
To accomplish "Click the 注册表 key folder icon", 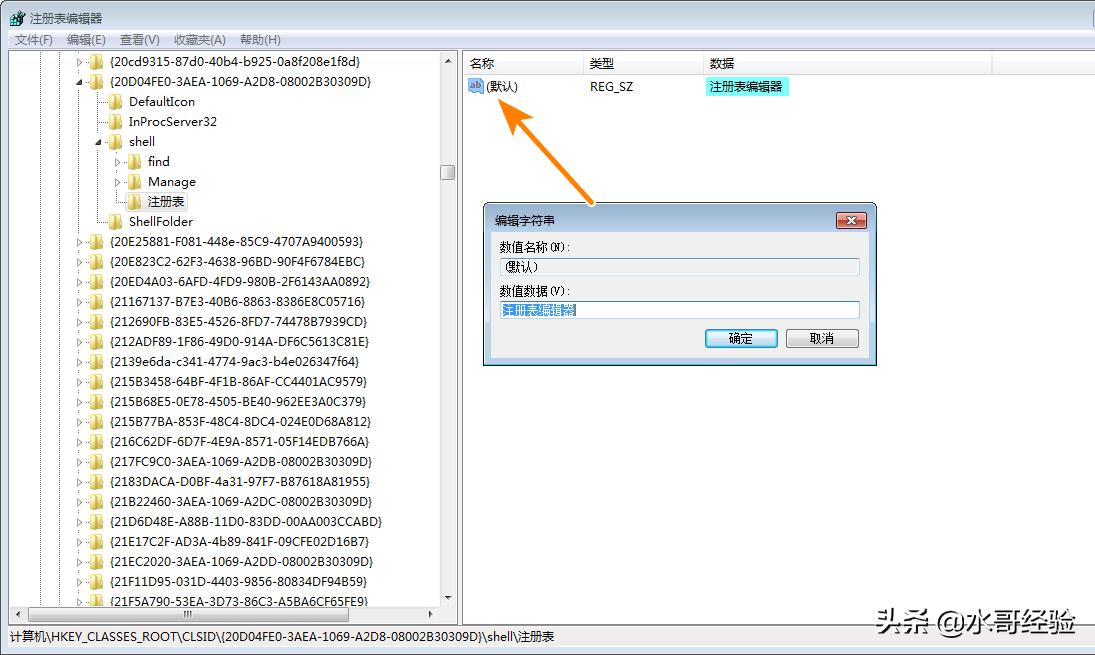I will pos(134,201).
